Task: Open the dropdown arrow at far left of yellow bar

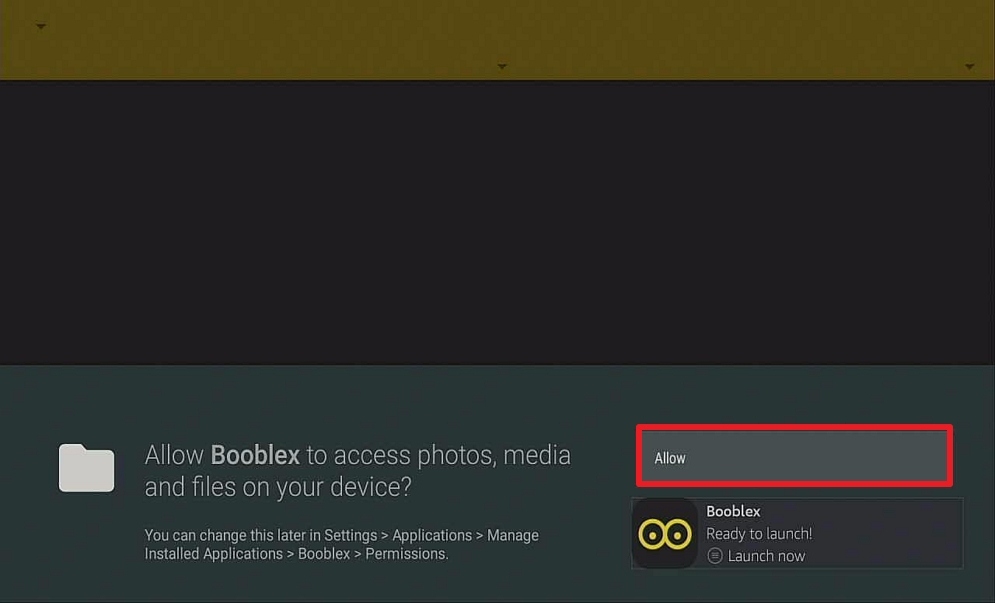Action: tap(41, 27)
